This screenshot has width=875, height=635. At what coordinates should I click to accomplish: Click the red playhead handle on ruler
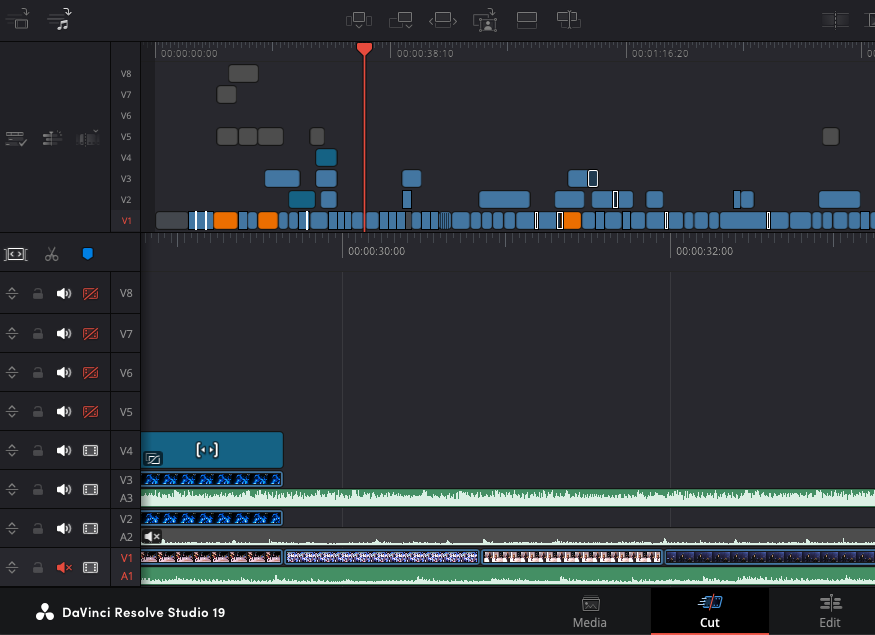point(364,49)
